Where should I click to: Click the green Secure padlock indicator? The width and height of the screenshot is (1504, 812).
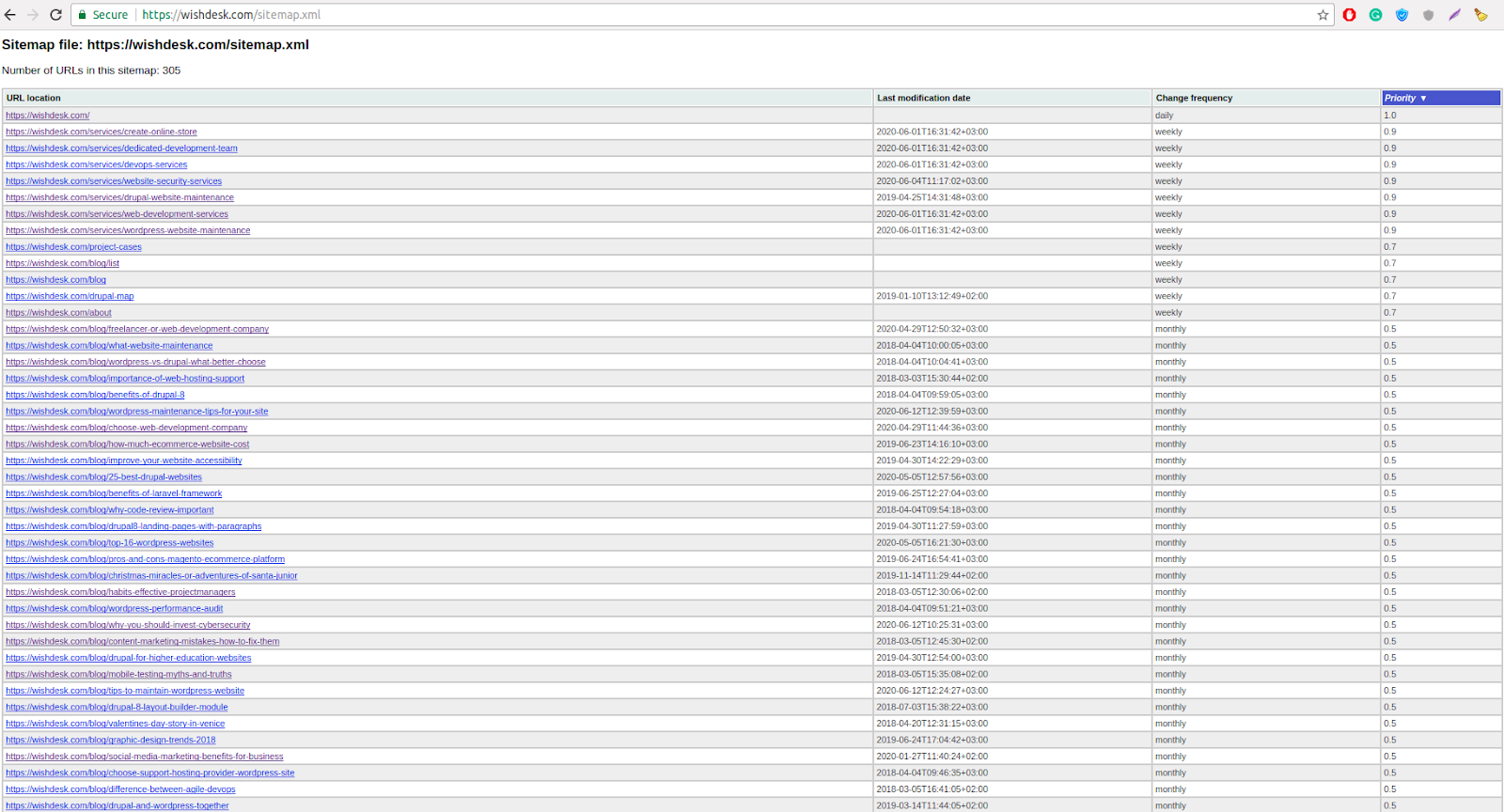click(103, 15)
